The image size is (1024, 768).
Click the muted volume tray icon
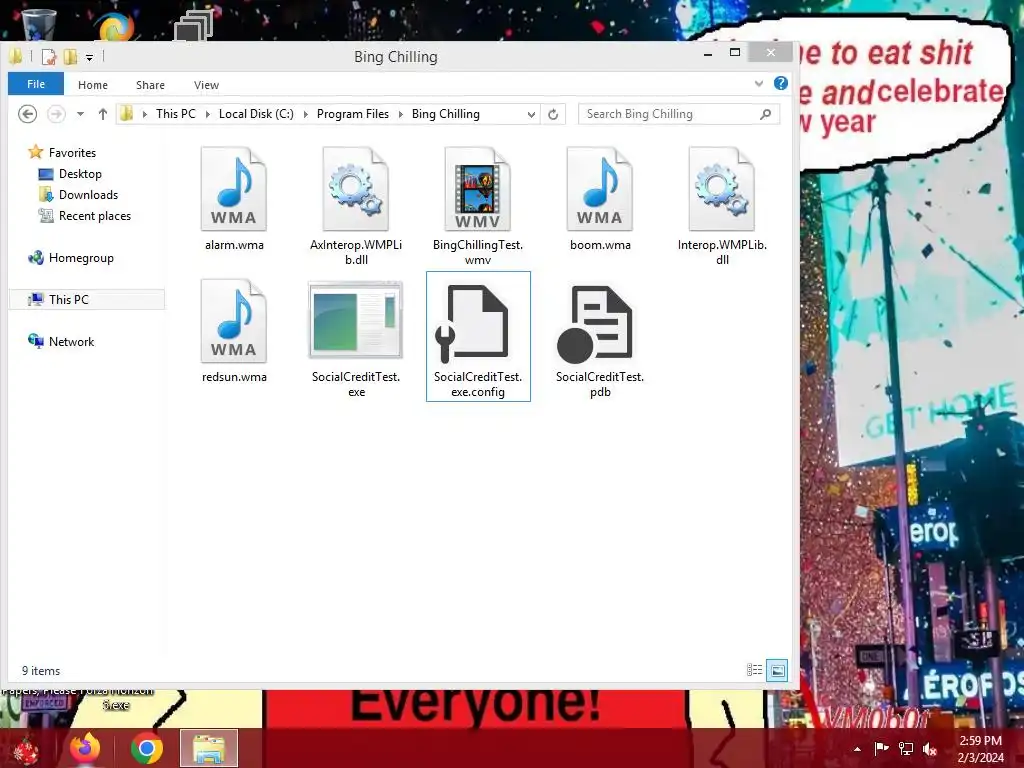point(930,749)
